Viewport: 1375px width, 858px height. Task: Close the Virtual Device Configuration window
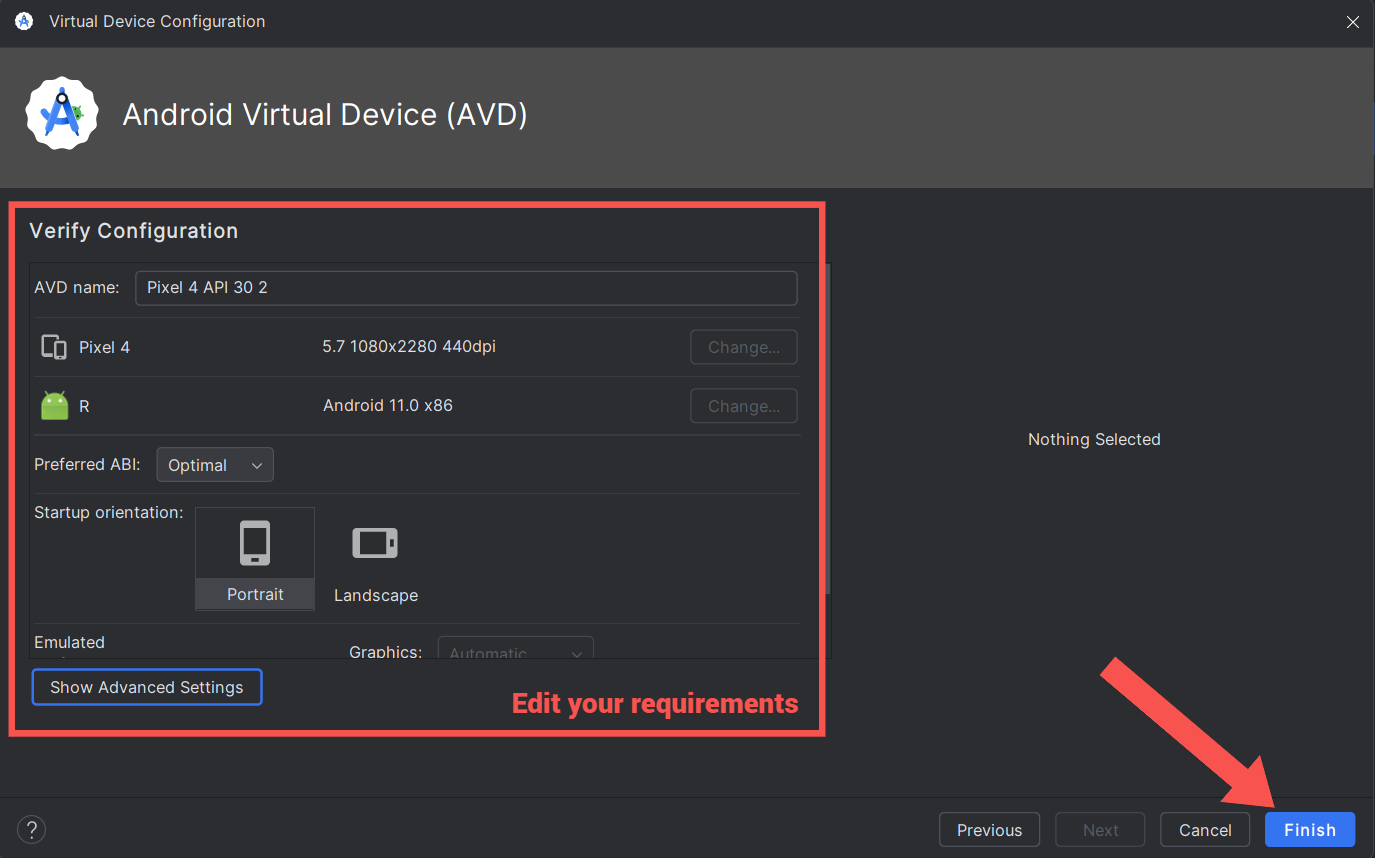[x=1352, y=21]
